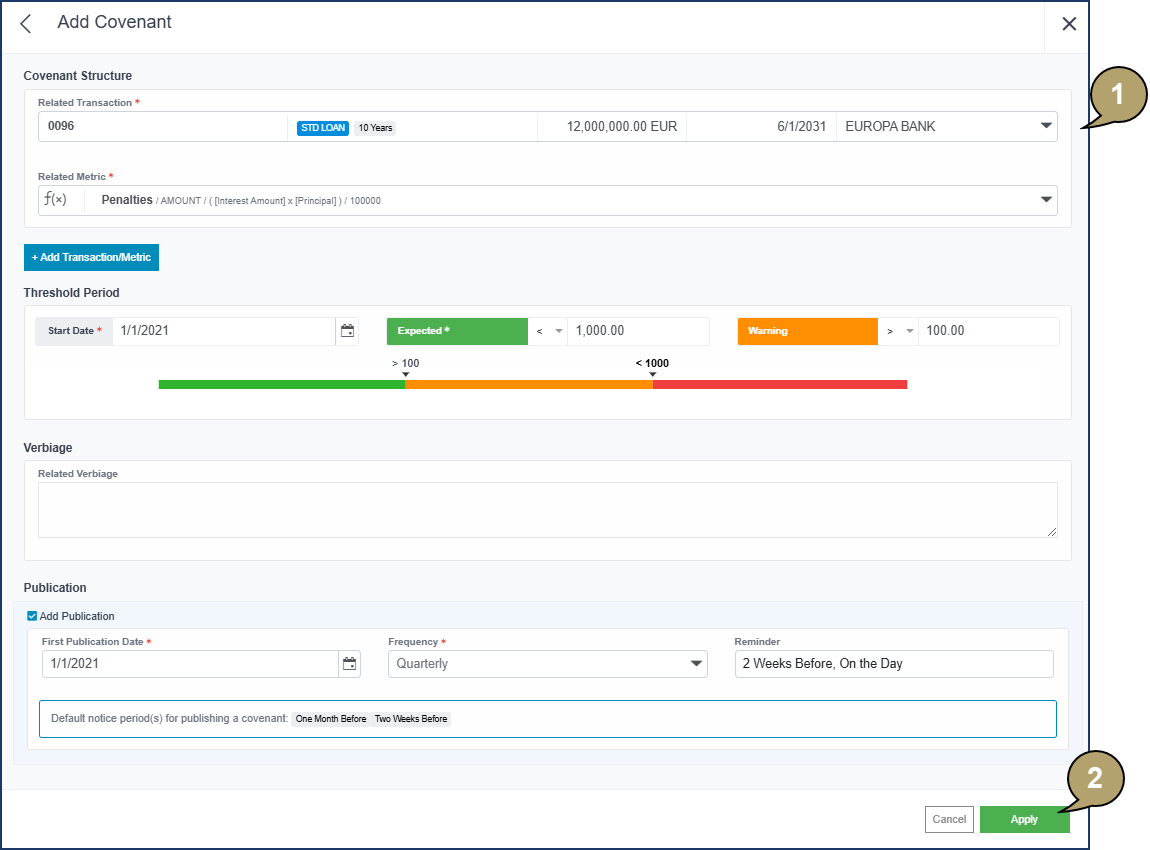This screenshot has width=1150, height=850.
Task: Close the Add Covenant dialog
Action: click(1069, 24)
